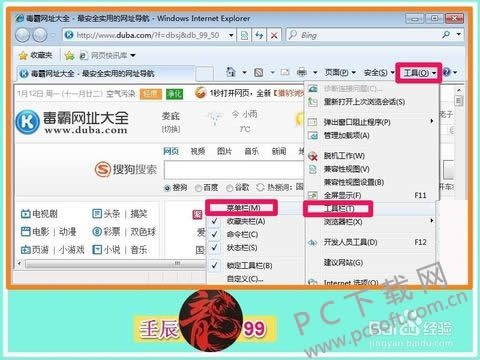The image size is (480, 360).
Task: Select 菜单栏(M) in the submenu
Action: coord(243,208)
